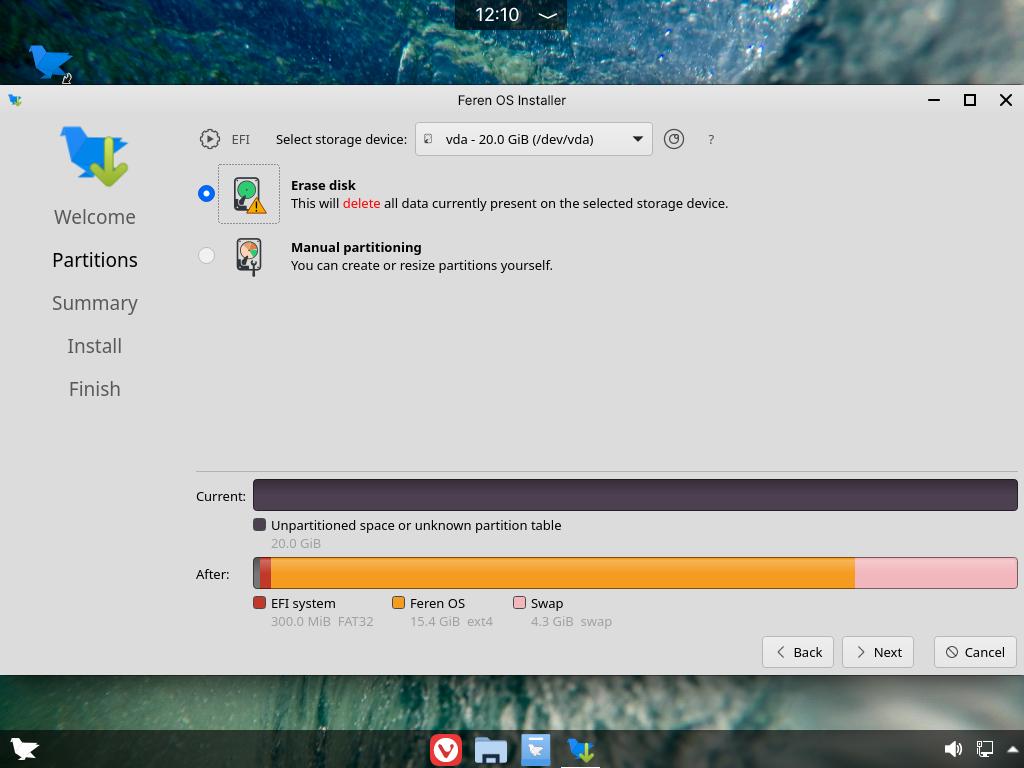Go to the Welcome step
The image size is (1024, 768).
[x=95, y=217]
